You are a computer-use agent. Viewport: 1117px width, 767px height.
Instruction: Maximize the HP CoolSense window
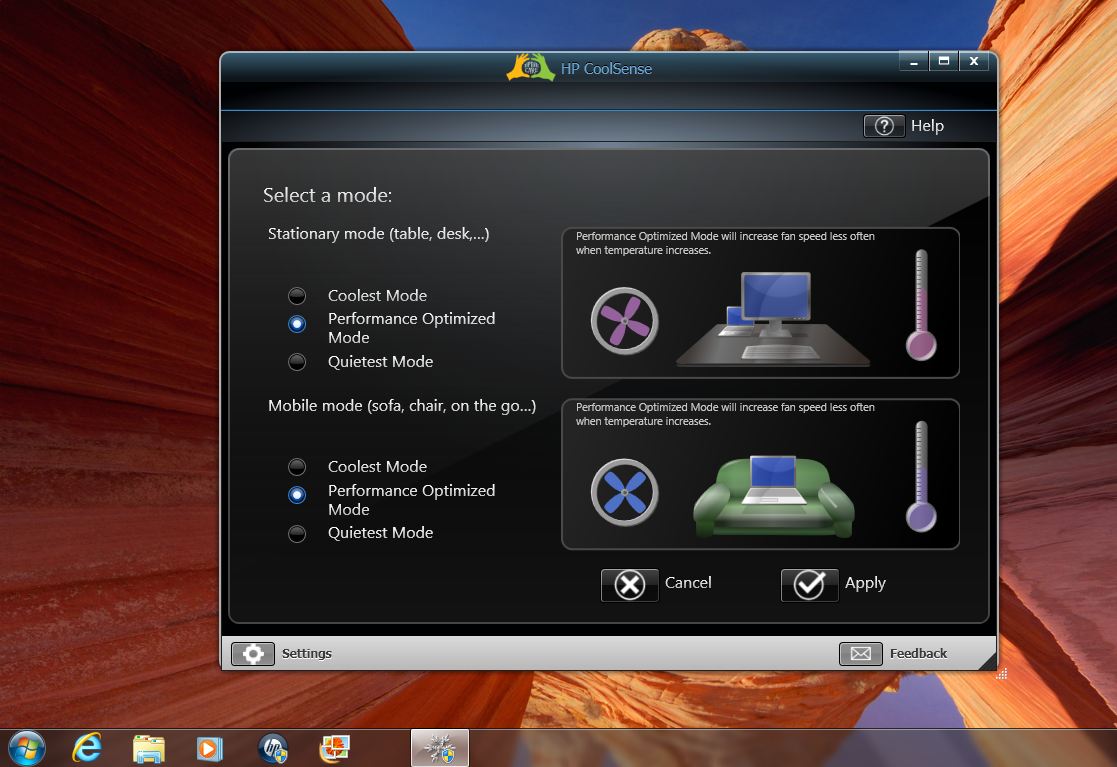click(944, 61)
